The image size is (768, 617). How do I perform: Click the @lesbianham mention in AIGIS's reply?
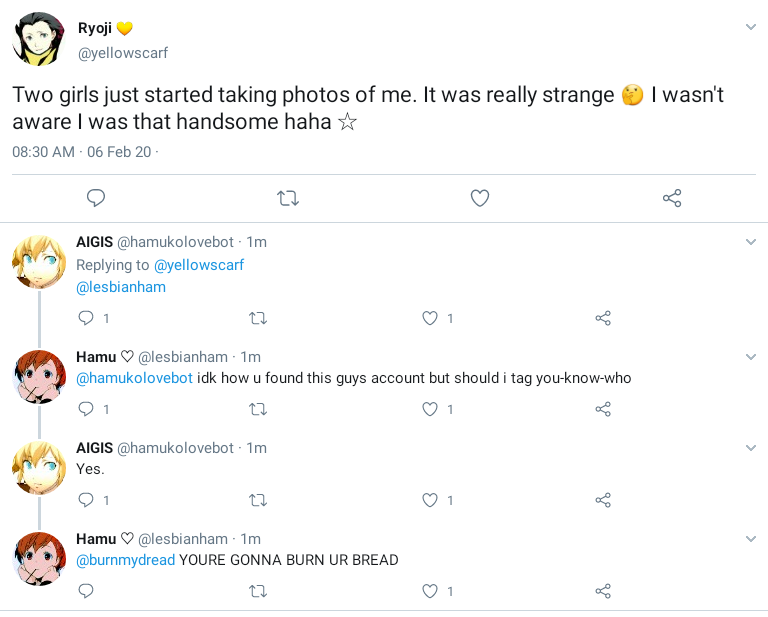(121, 287)
